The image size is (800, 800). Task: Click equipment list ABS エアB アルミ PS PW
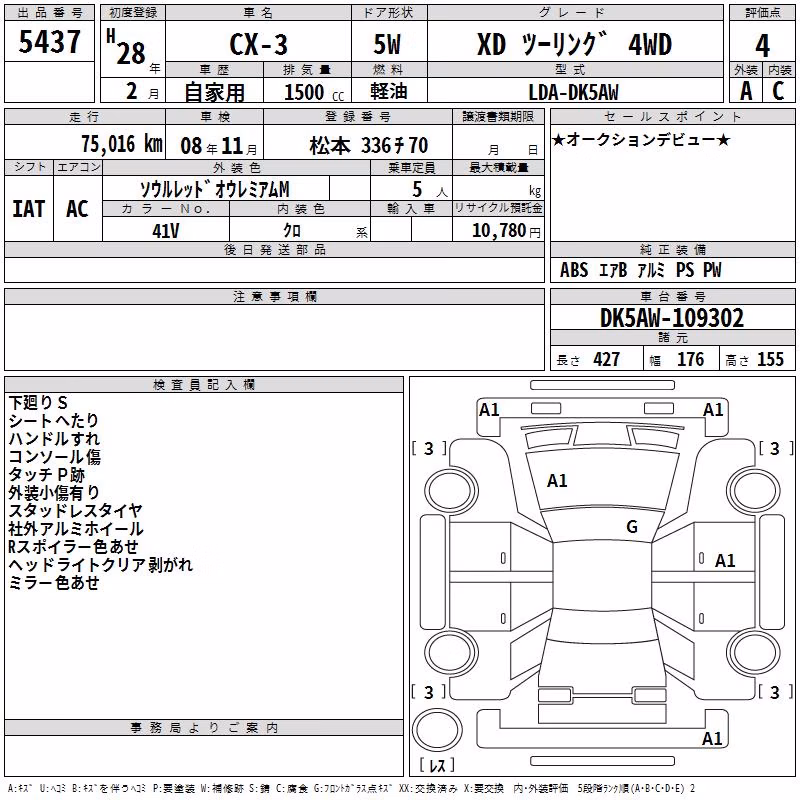[640, 270]
